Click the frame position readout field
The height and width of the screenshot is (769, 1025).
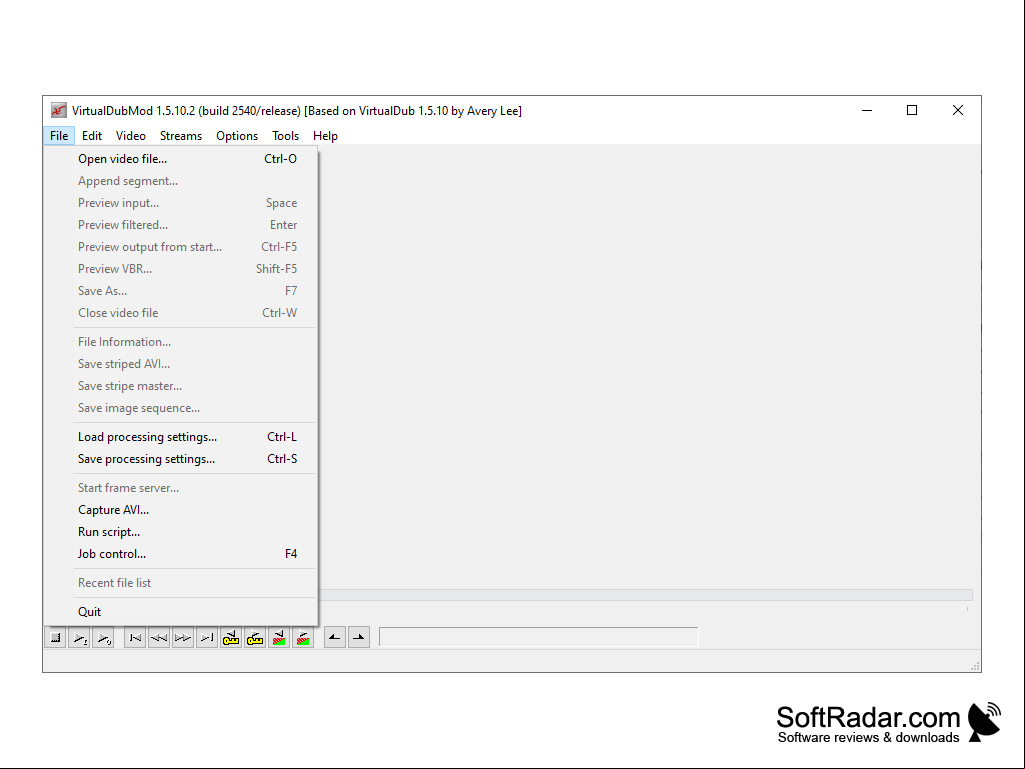[539, 637]
